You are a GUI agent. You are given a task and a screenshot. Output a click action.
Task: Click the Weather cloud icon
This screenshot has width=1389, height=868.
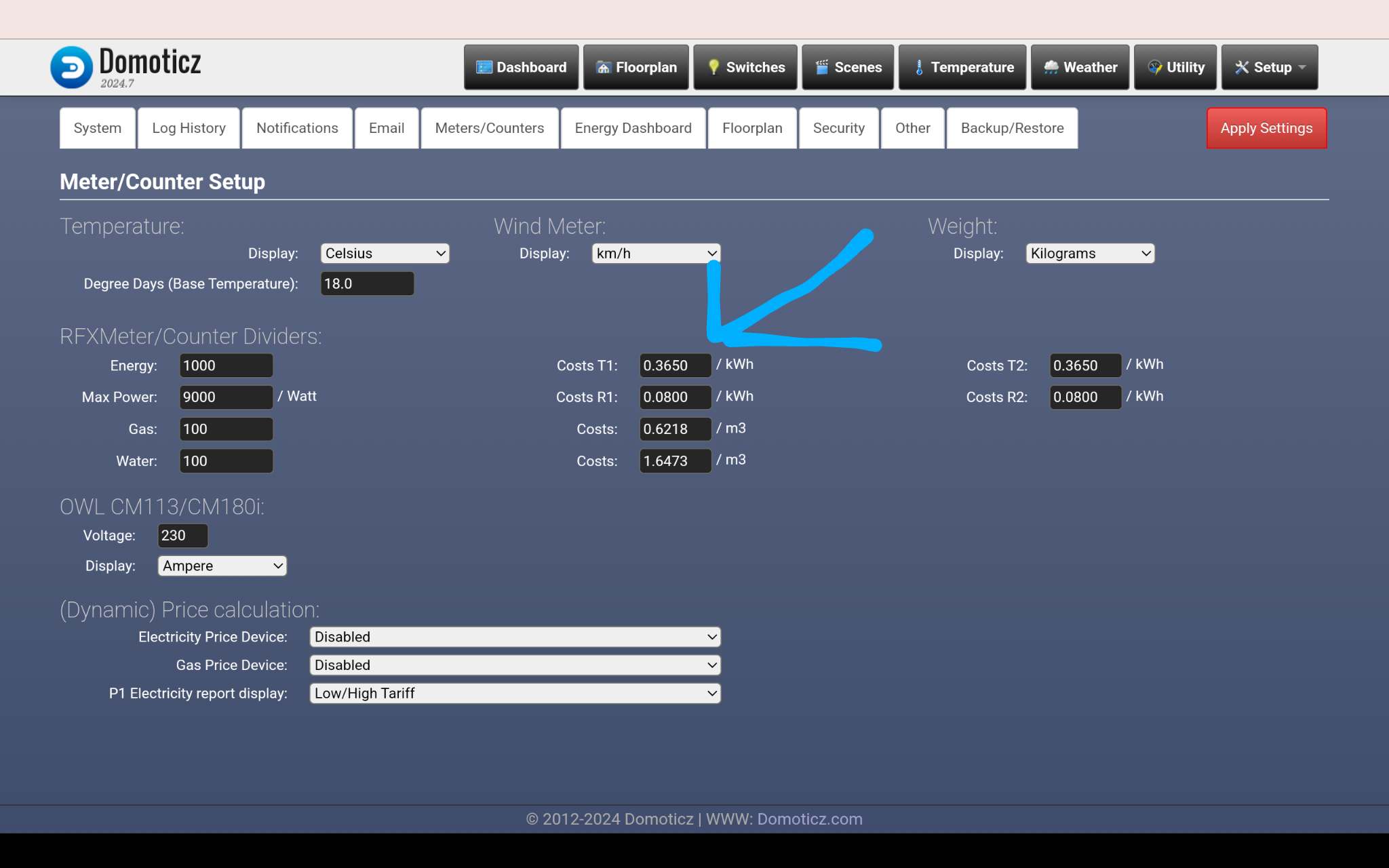click(x=1051, y=67)
